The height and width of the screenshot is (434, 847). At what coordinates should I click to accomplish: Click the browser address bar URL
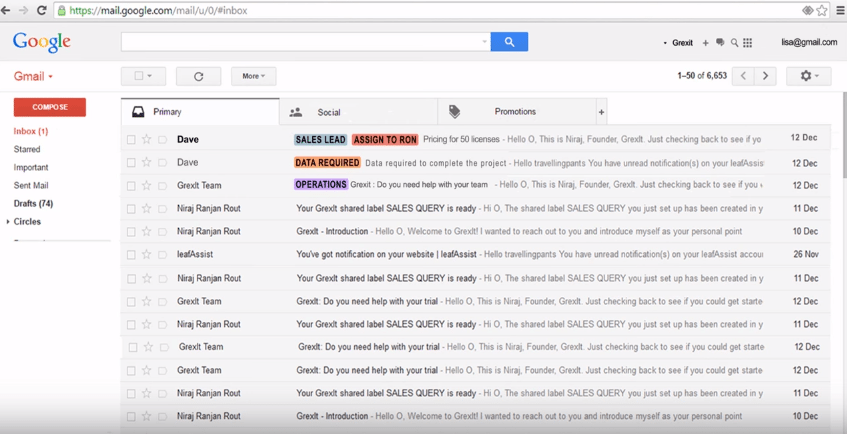tap(159, 10)
